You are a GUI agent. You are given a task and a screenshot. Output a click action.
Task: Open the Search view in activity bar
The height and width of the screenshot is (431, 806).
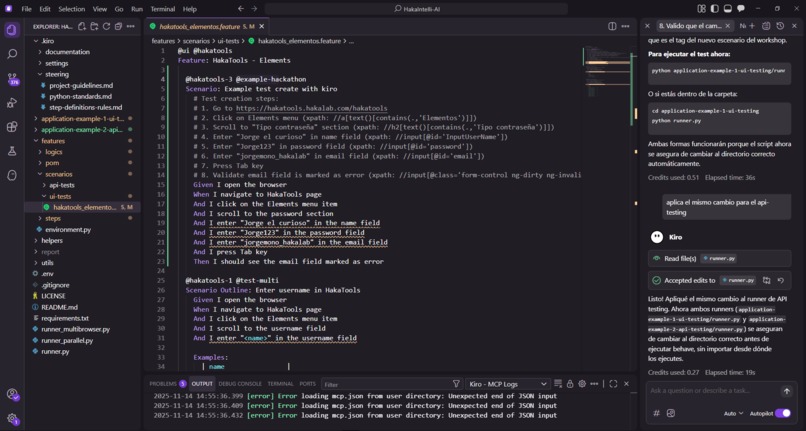(12, 54)
